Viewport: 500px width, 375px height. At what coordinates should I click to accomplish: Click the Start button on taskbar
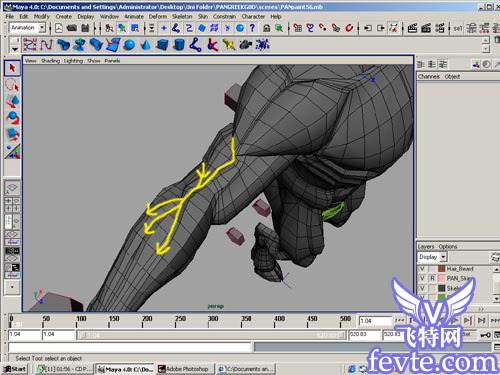point(15,369)
